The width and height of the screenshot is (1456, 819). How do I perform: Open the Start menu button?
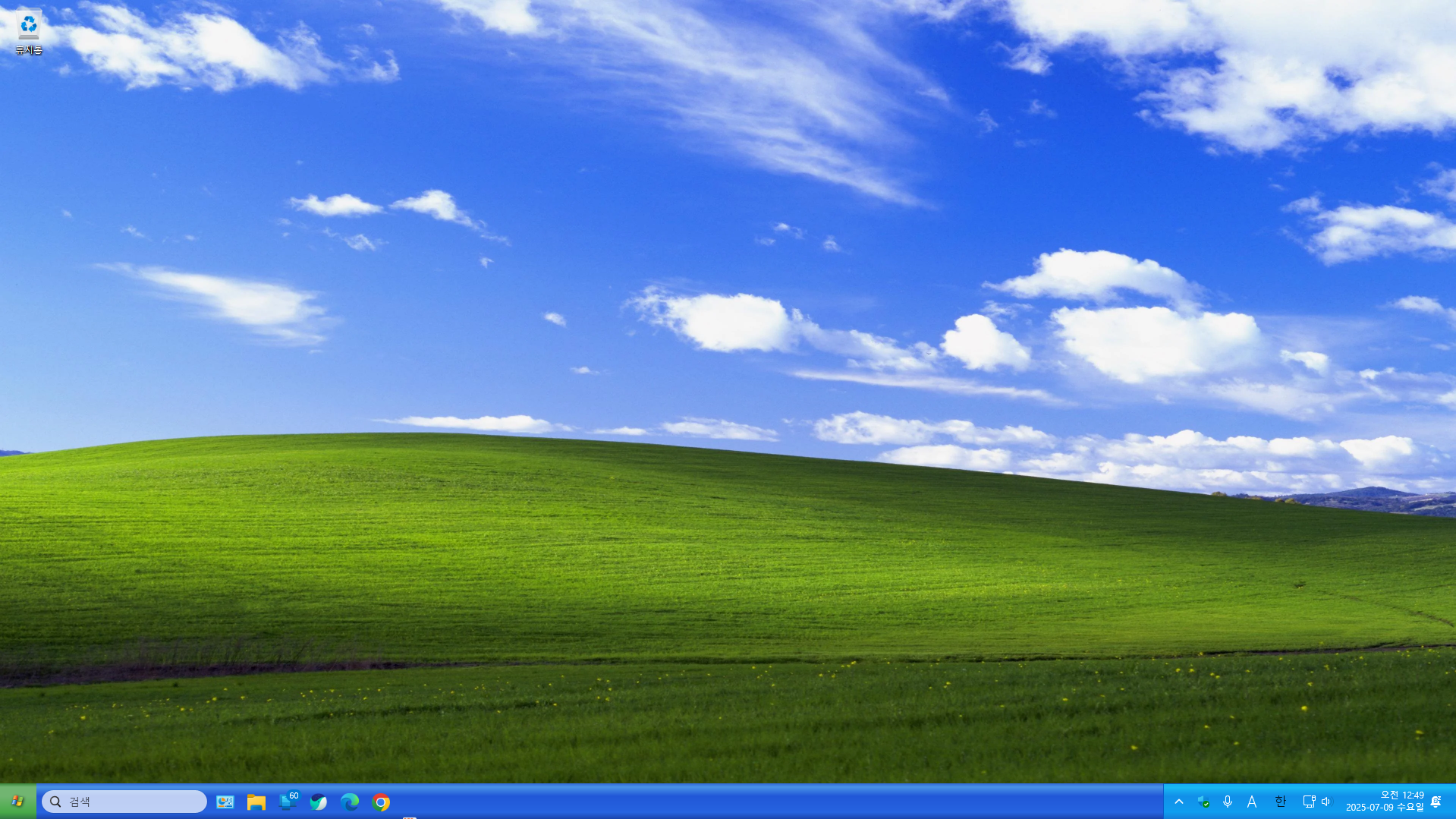[x=17, y=802]
